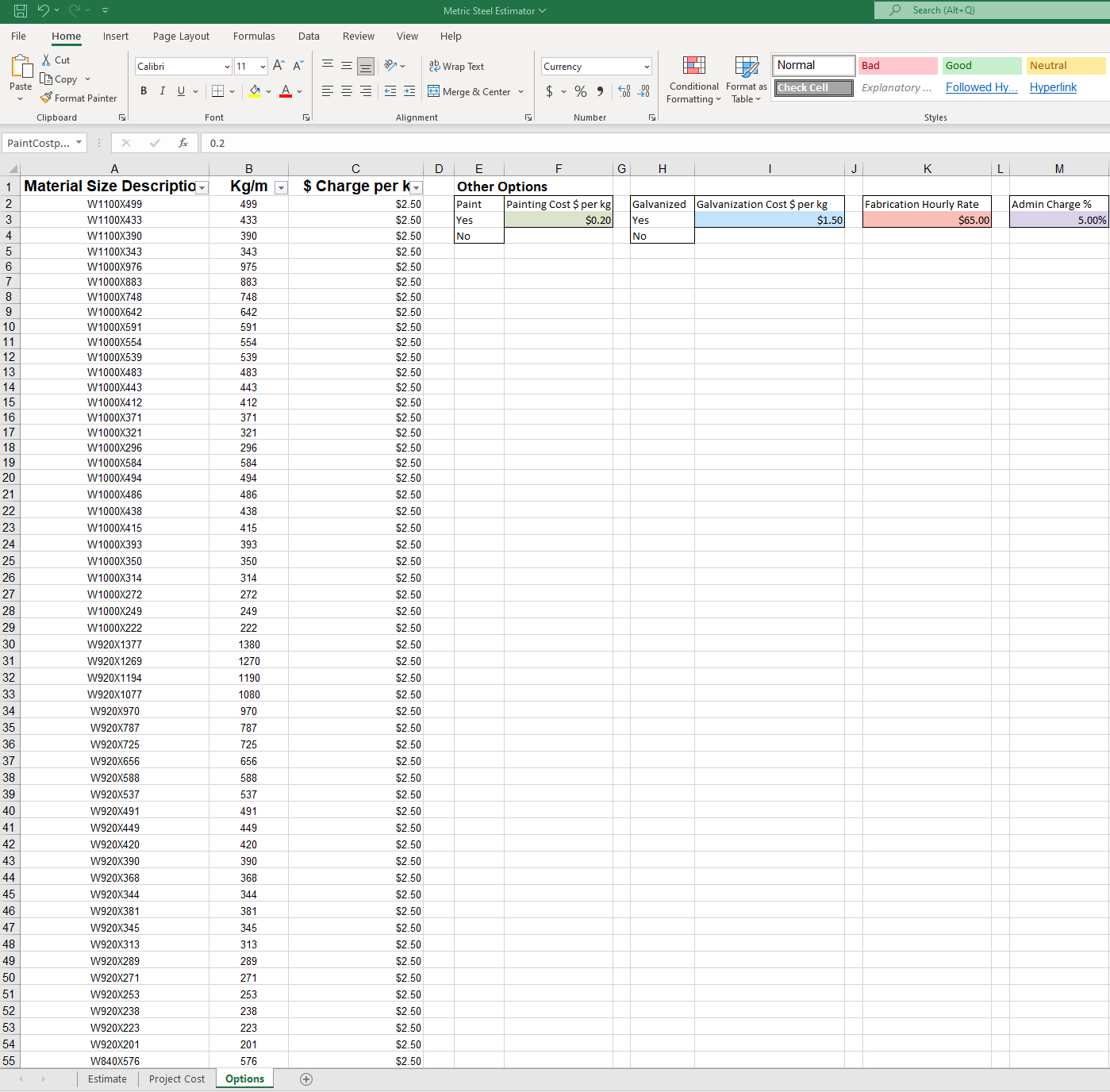
Task: Open Conditional Formatting menu
Action: click(693, 80)
